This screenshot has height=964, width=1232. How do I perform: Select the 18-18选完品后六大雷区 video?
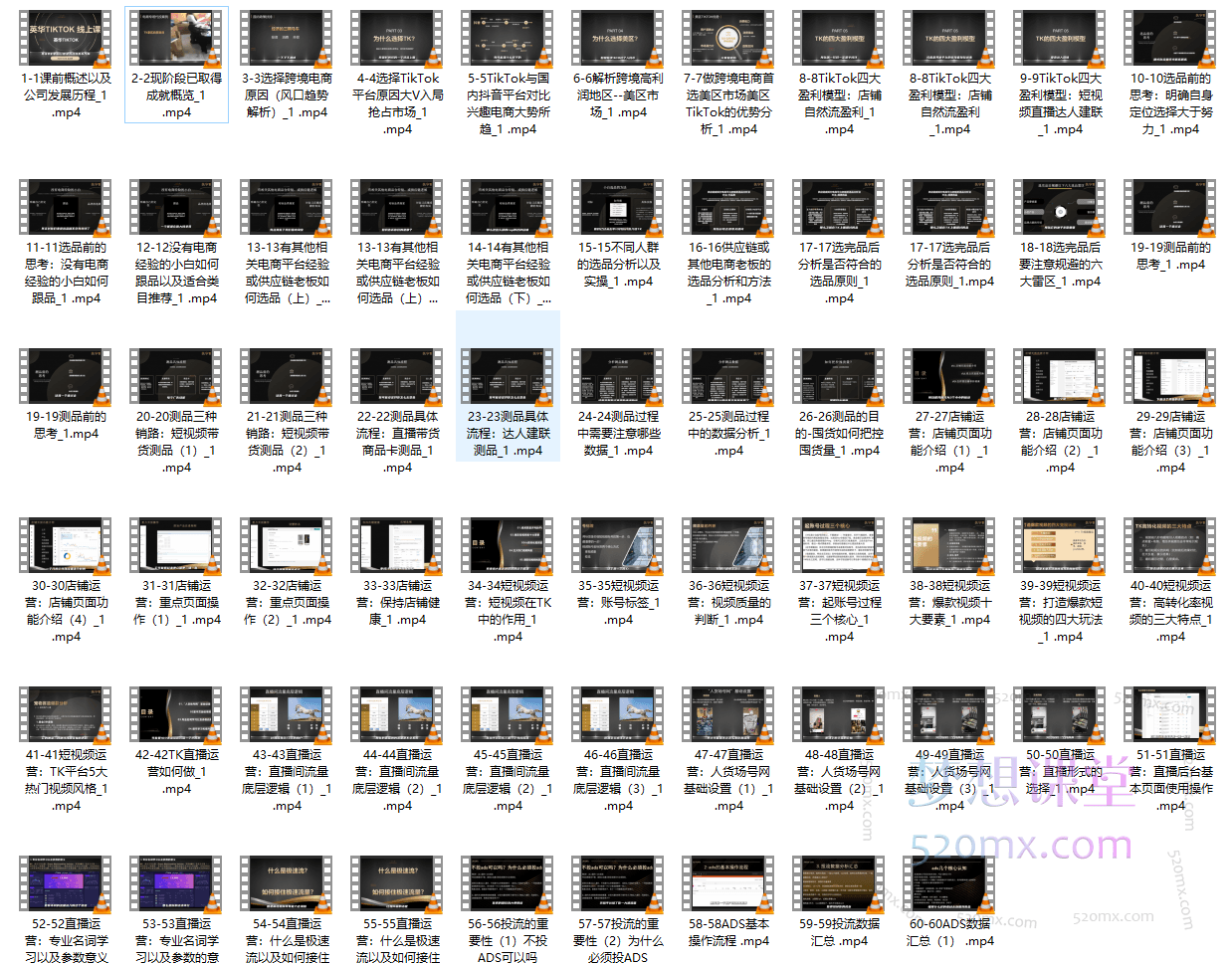point(1060,209)
